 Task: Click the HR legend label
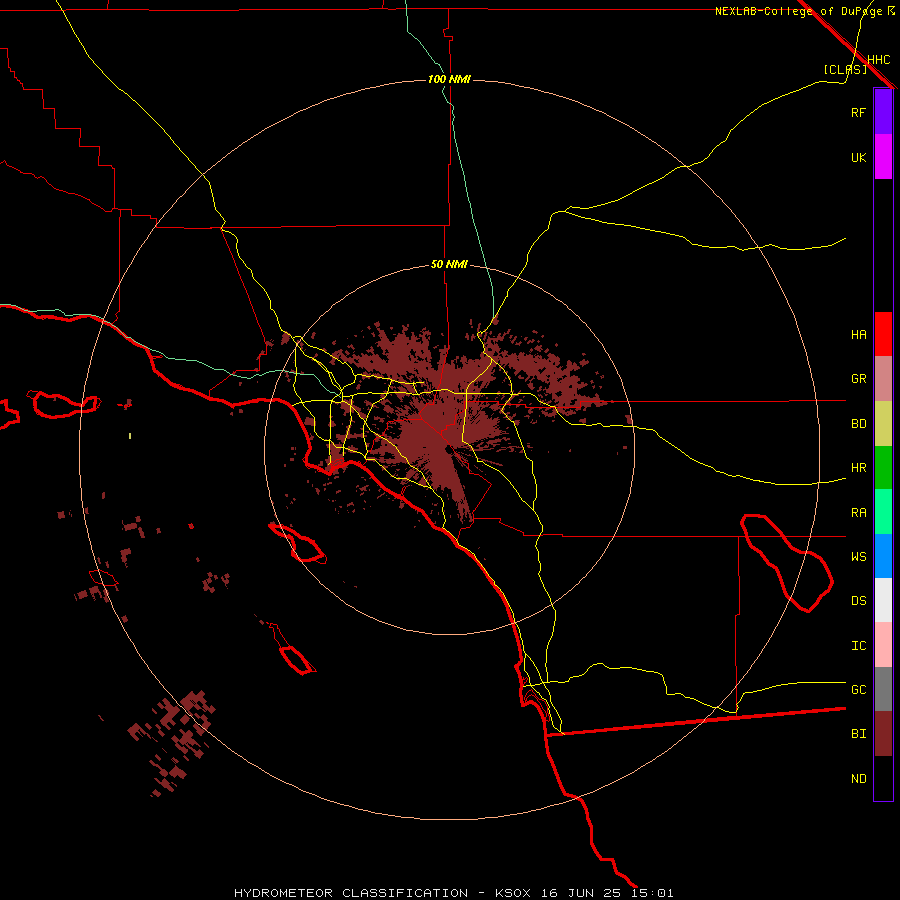(x=858, y=467)
